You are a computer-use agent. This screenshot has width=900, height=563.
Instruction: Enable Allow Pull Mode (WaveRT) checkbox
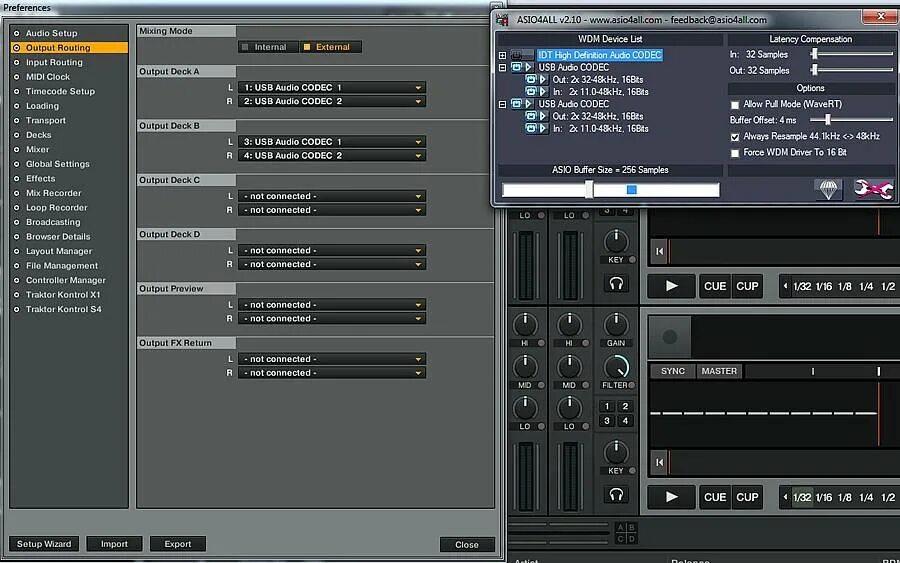735,105
